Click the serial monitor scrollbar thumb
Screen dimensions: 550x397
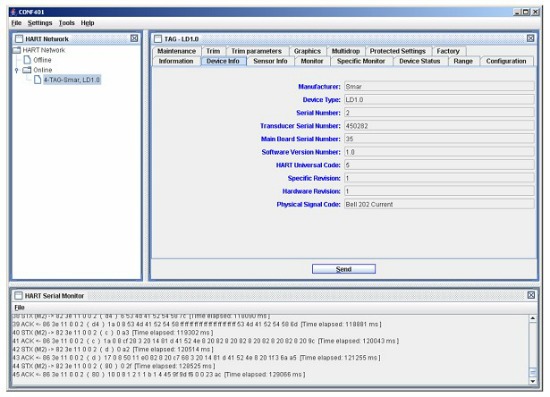[x=533, y=372]
